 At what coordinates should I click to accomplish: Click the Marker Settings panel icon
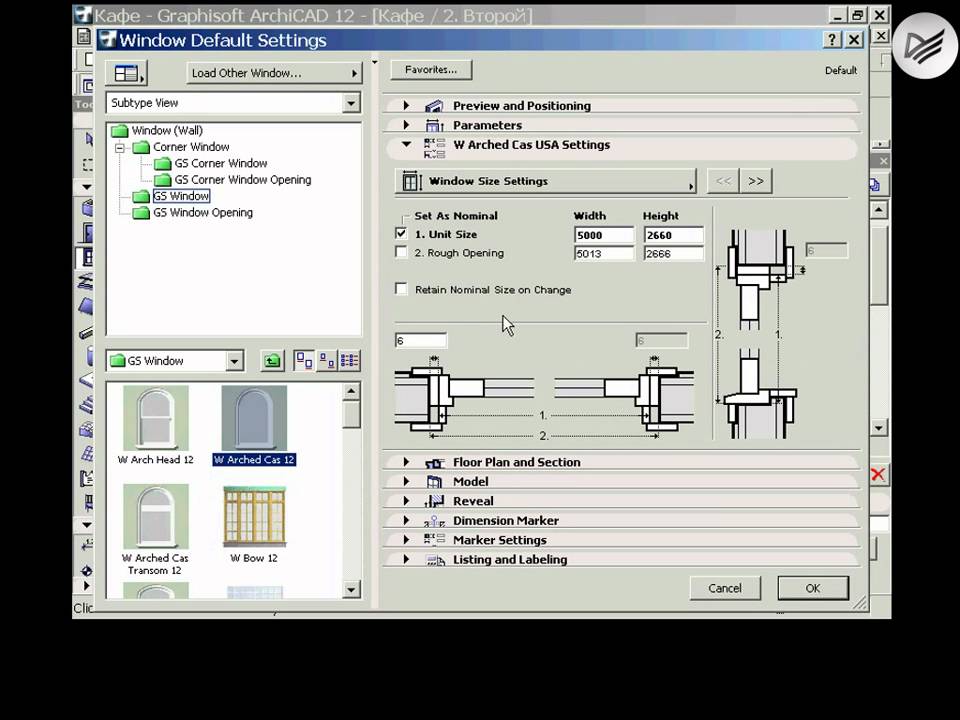click(x=434, y=540)
